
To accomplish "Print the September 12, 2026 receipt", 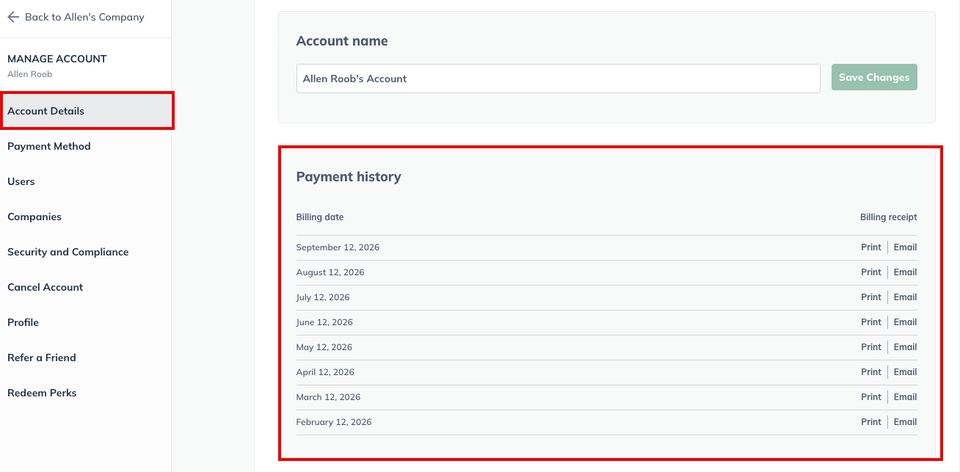I will 871,247.
